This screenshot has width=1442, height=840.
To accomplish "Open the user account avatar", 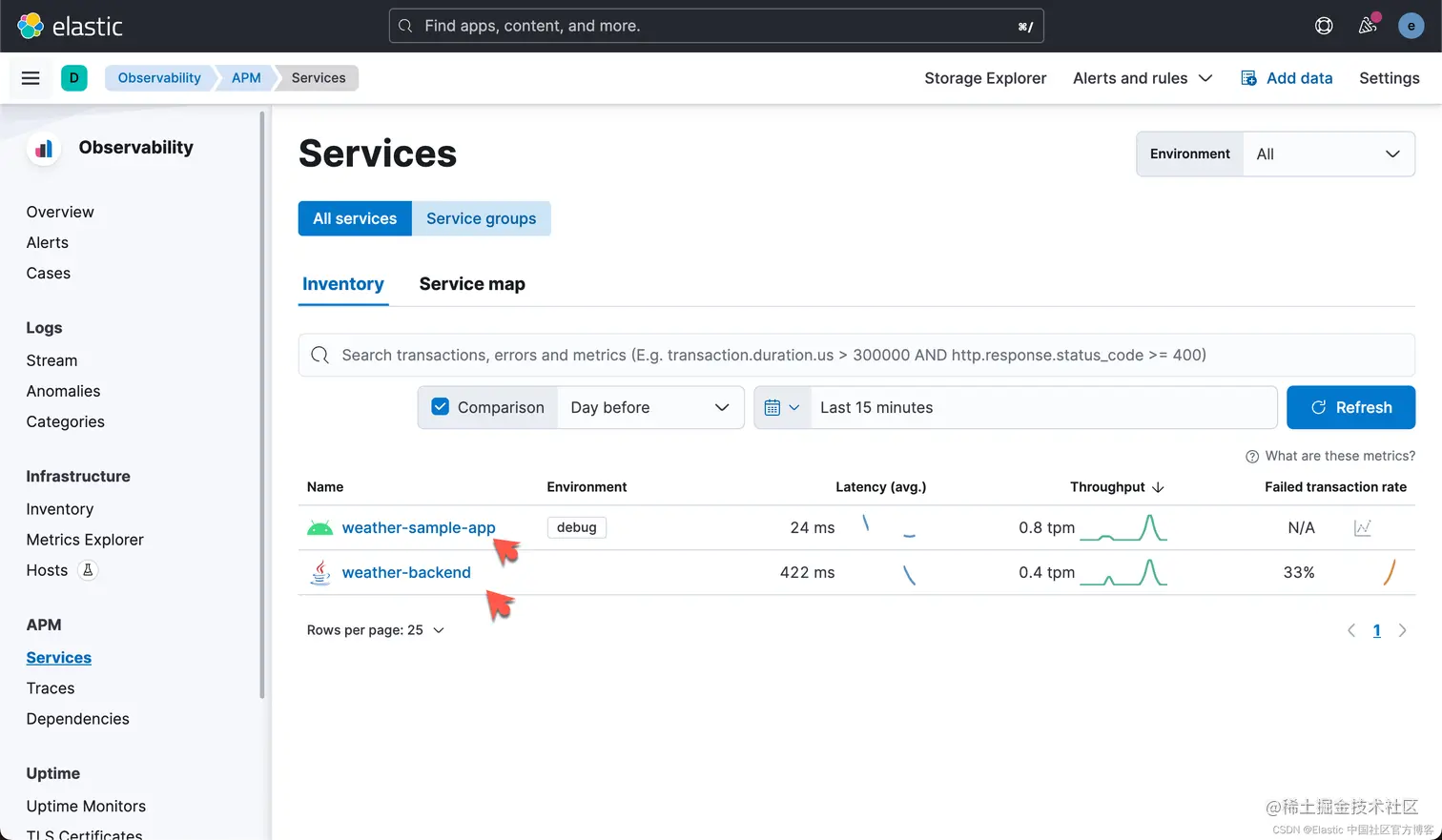I will pos(1411,26).
